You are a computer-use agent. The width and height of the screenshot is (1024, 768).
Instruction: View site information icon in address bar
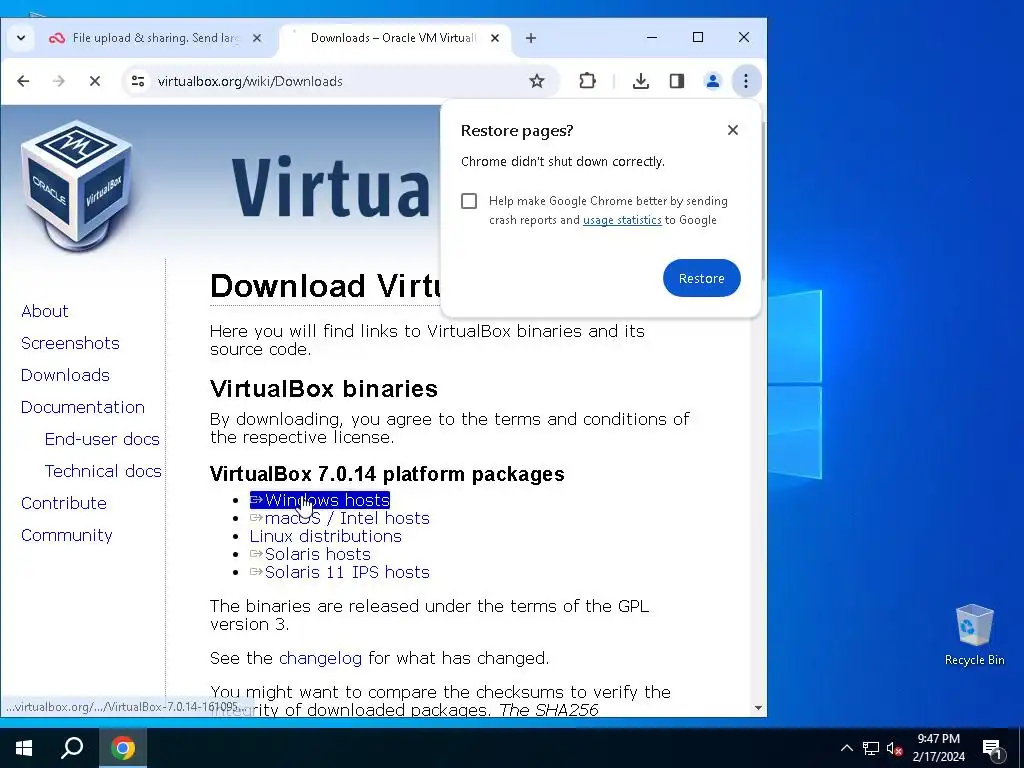pos(138,81)
